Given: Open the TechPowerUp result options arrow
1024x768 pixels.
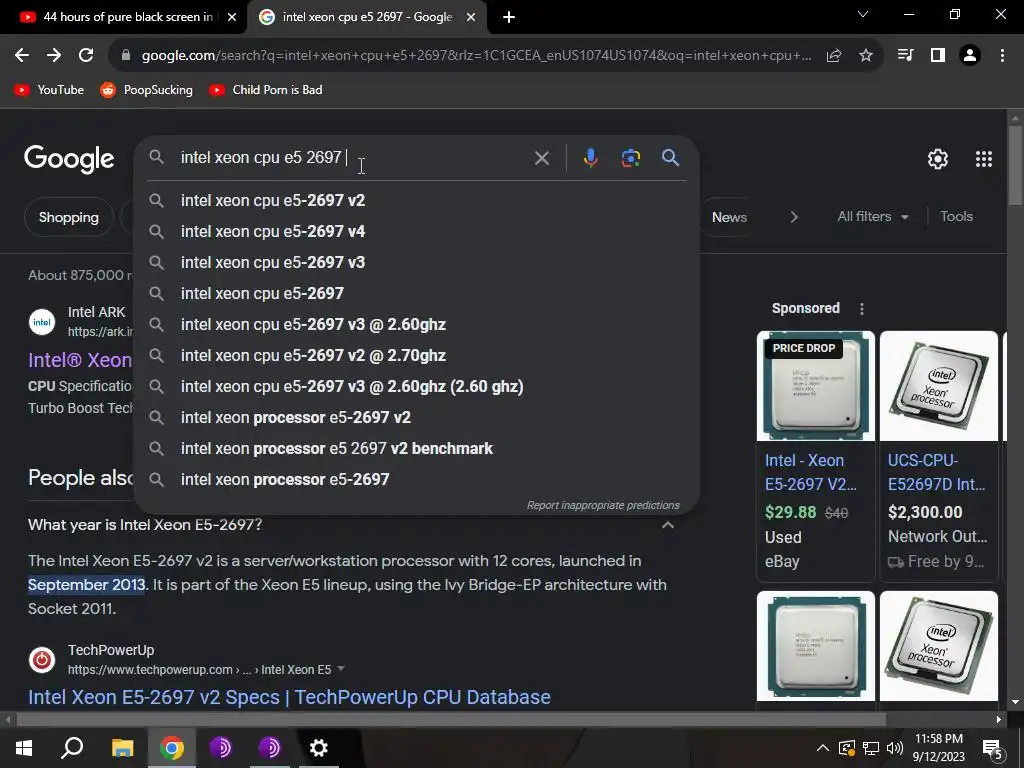Looking at the screenshot, I should pos(341,669).
